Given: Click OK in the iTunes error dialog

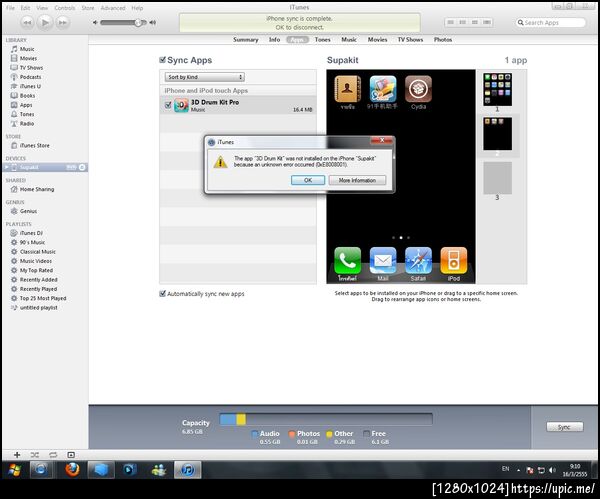Looking at the screenshot, I should pos(308,180).
